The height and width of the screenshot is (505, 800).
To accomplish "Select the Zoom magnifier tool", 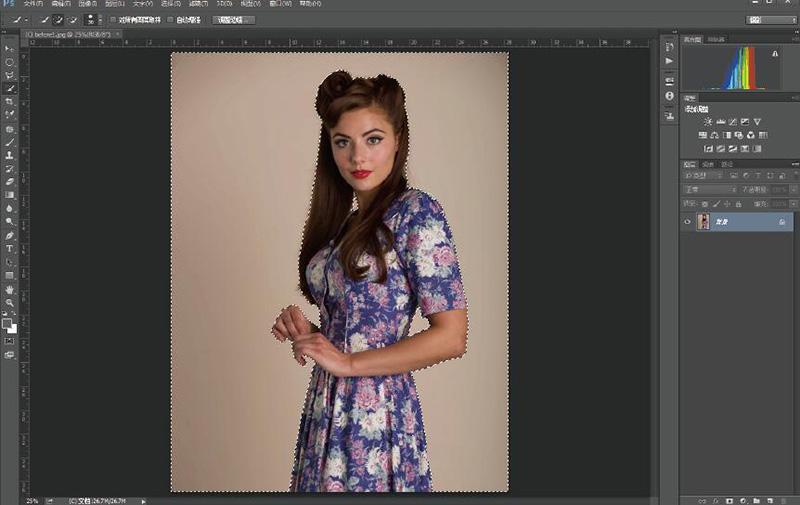I will (x=10, y=302).
